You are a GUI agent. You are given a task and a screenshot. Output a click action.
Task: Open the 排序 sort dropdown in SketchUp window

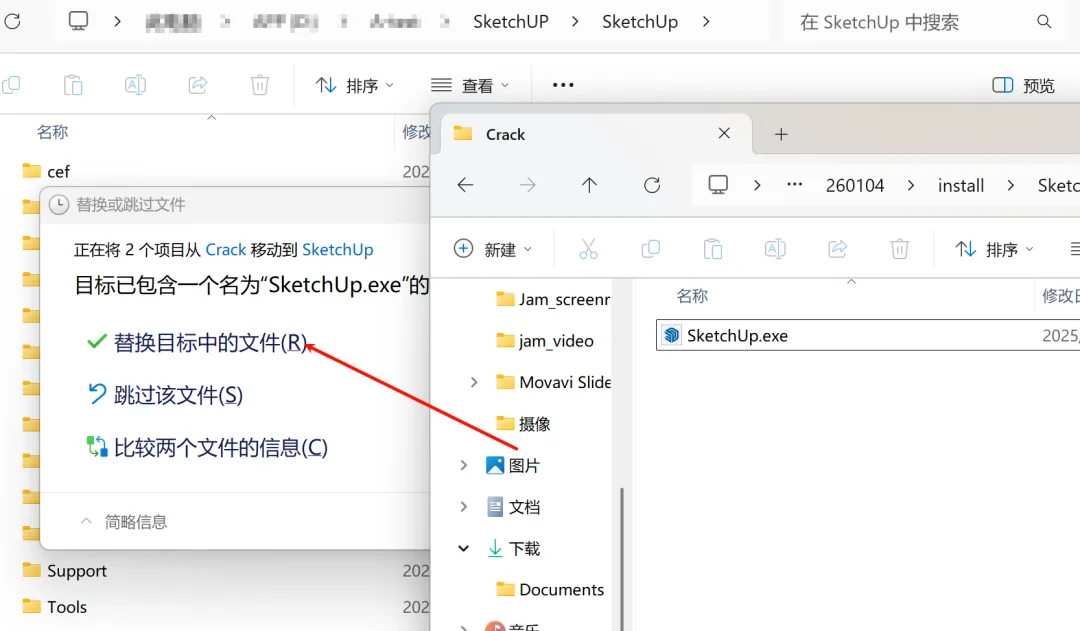tap(355, 85)
